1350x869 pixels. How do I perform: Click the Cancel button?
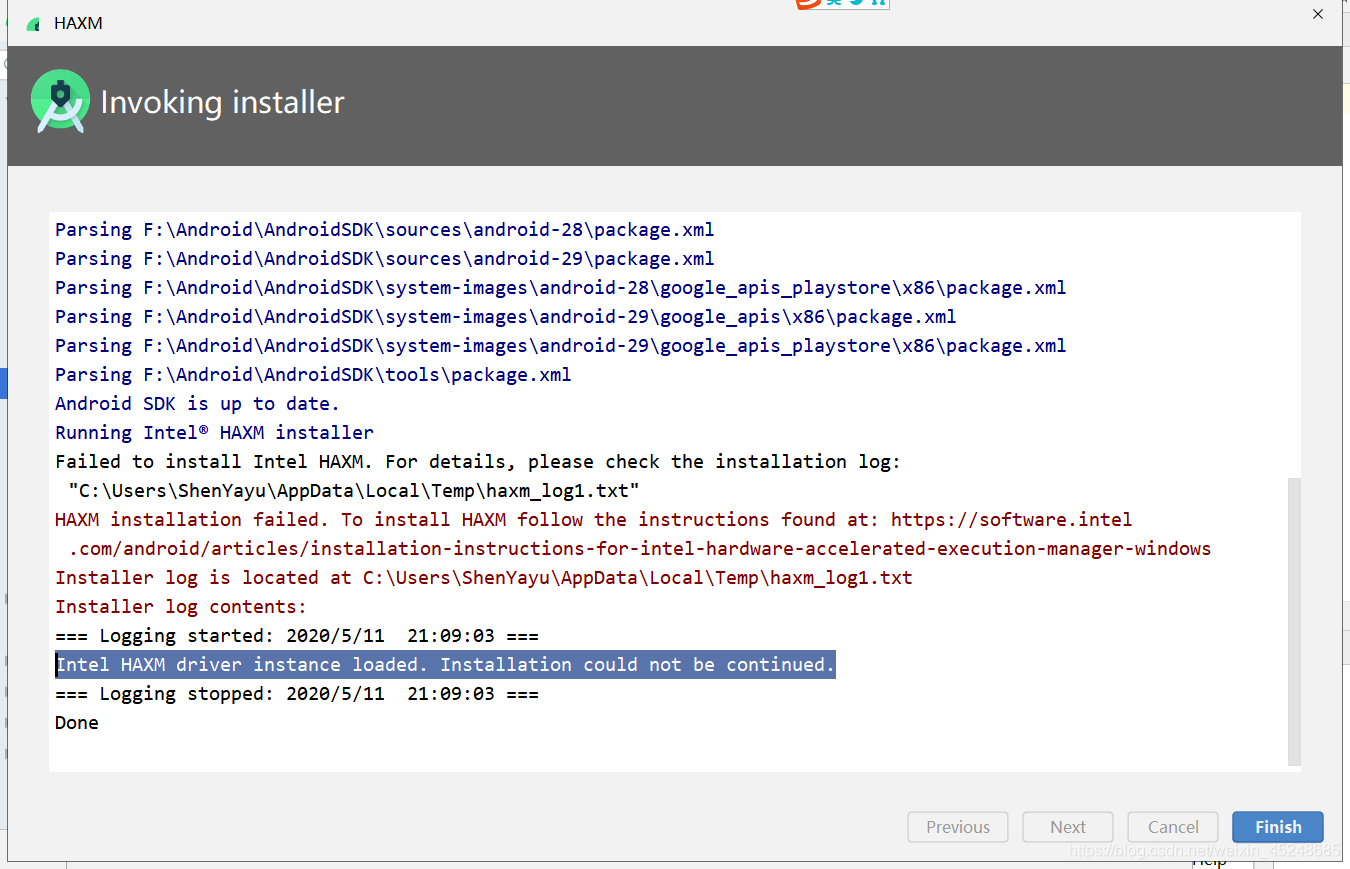(x=1172, y=827)
